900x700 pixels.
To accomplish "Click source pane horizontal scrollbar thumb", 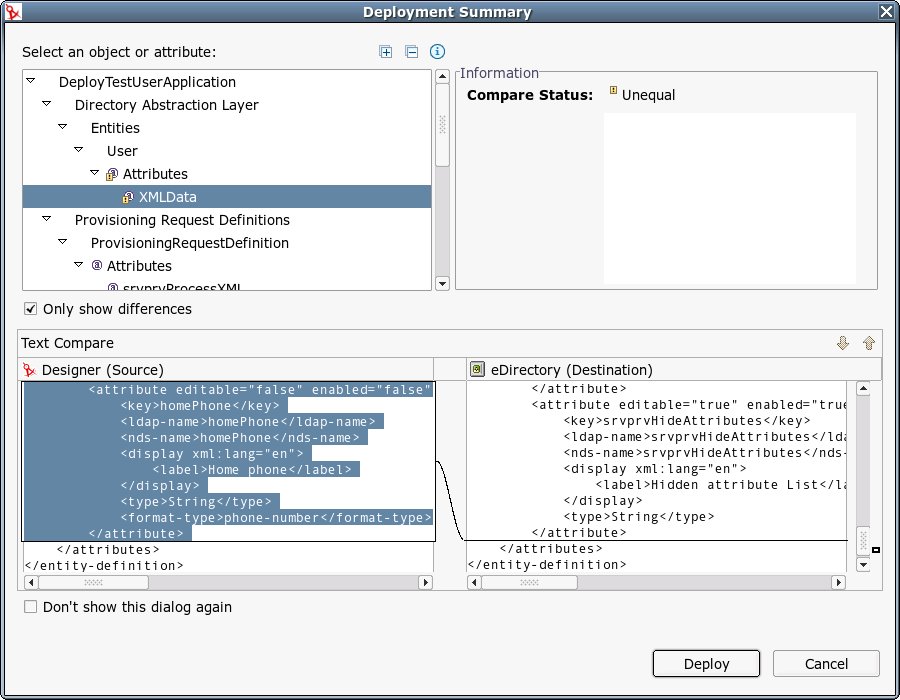I will point(94,582).
